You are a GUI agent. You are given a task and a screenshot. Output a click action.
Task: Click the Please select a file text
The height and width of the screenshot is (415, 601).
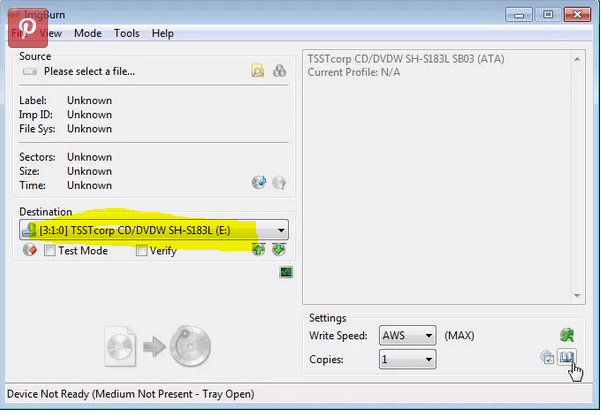point(89,71)
